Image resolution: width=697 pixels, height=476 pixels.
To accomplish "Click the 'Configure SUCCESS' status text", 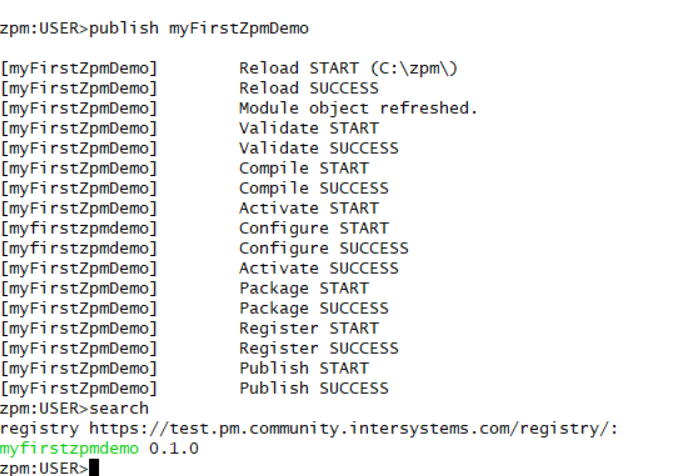I will [x=323, y=248].
